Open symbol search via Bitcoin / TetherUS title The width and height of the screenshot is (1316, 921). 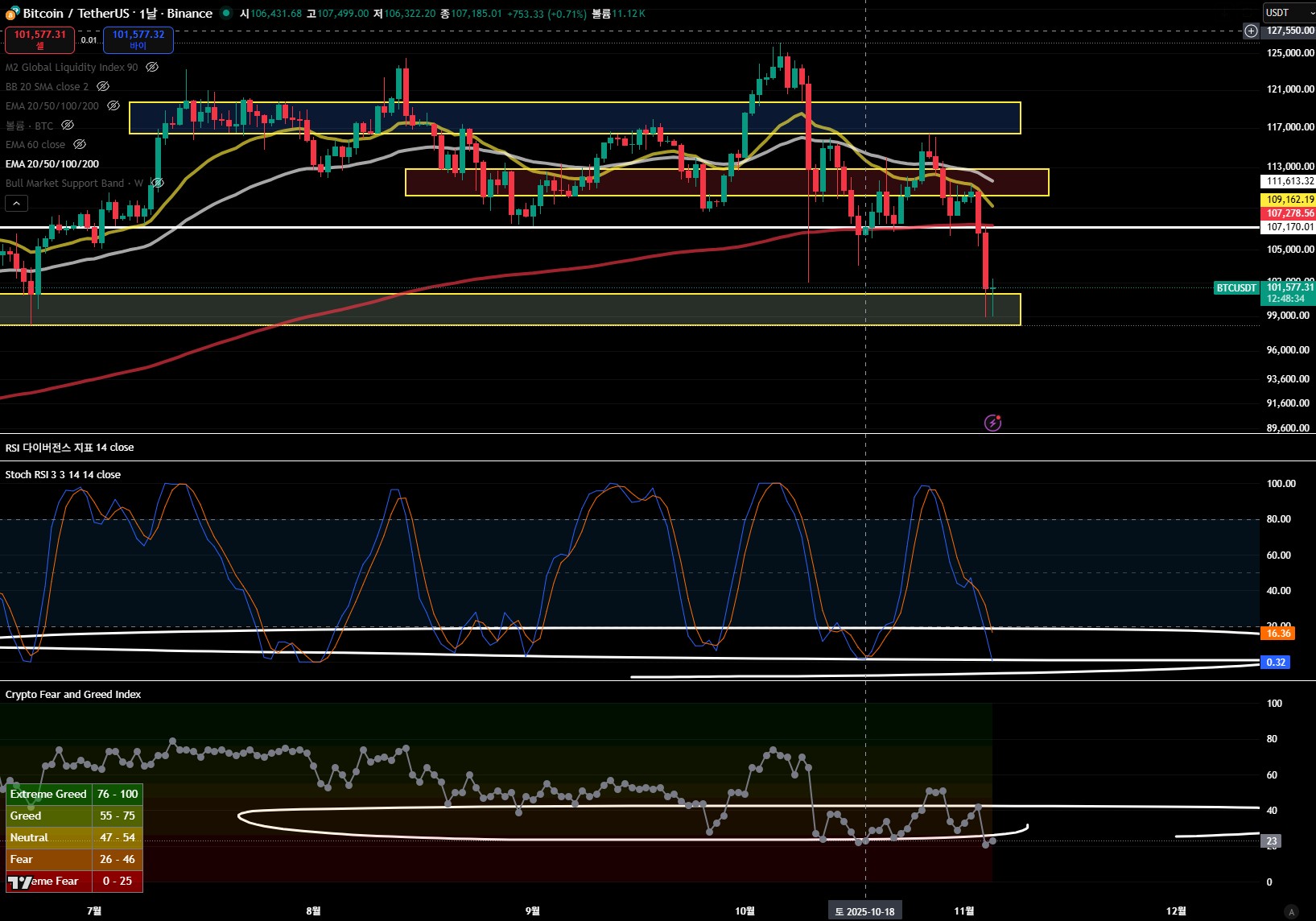point(118,14)
